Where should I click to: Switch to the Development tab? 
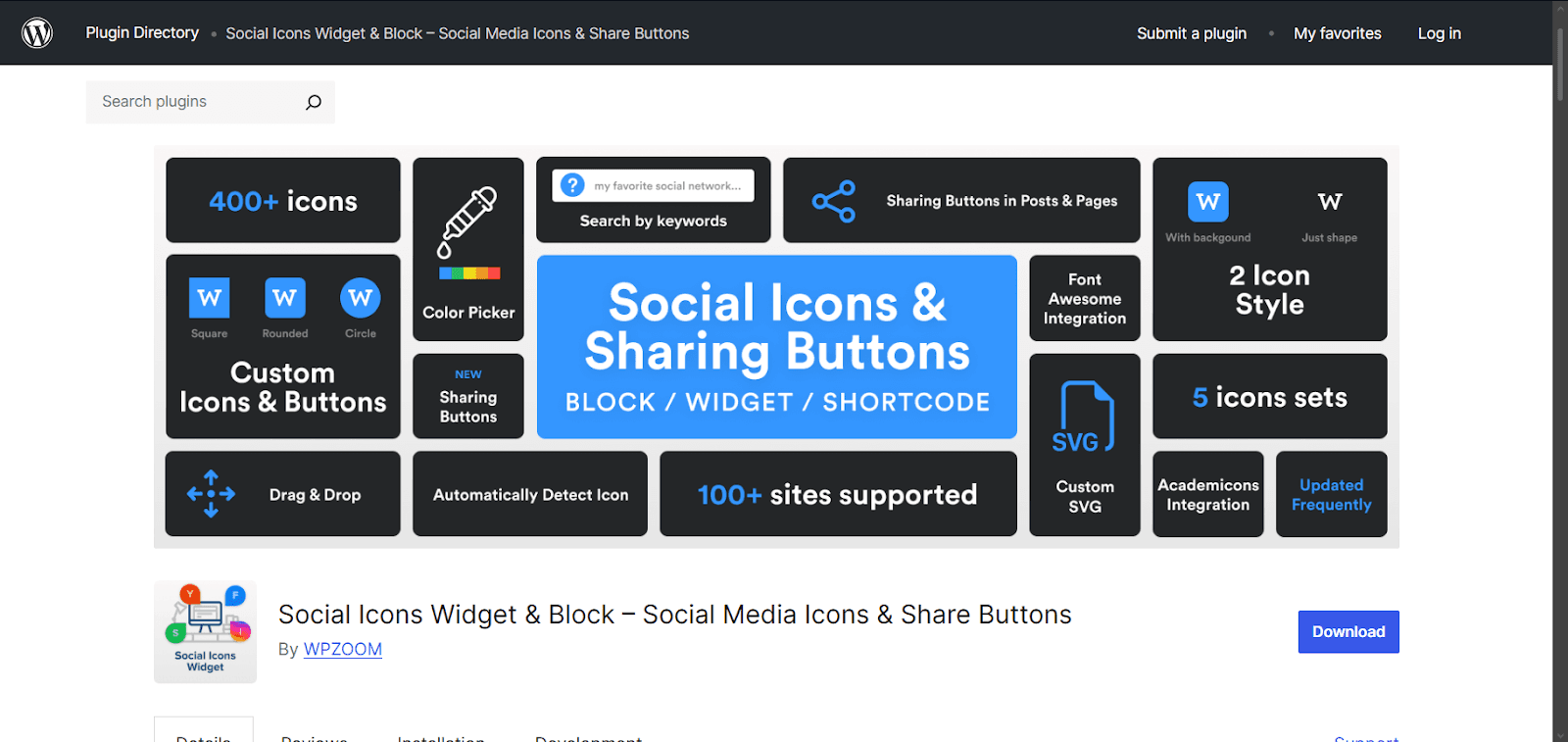pyautogui.click(x=588, y=737)
